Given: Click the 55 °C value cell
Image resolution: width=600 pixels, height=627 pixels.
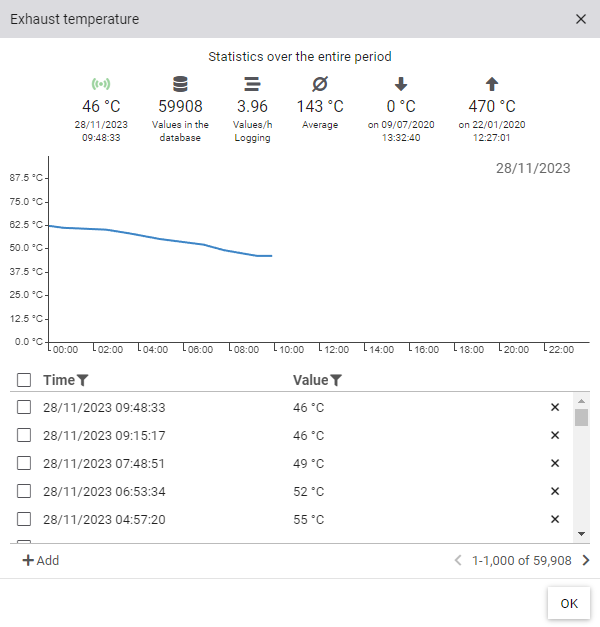Looking at the screenshot, I should [308, 519].
